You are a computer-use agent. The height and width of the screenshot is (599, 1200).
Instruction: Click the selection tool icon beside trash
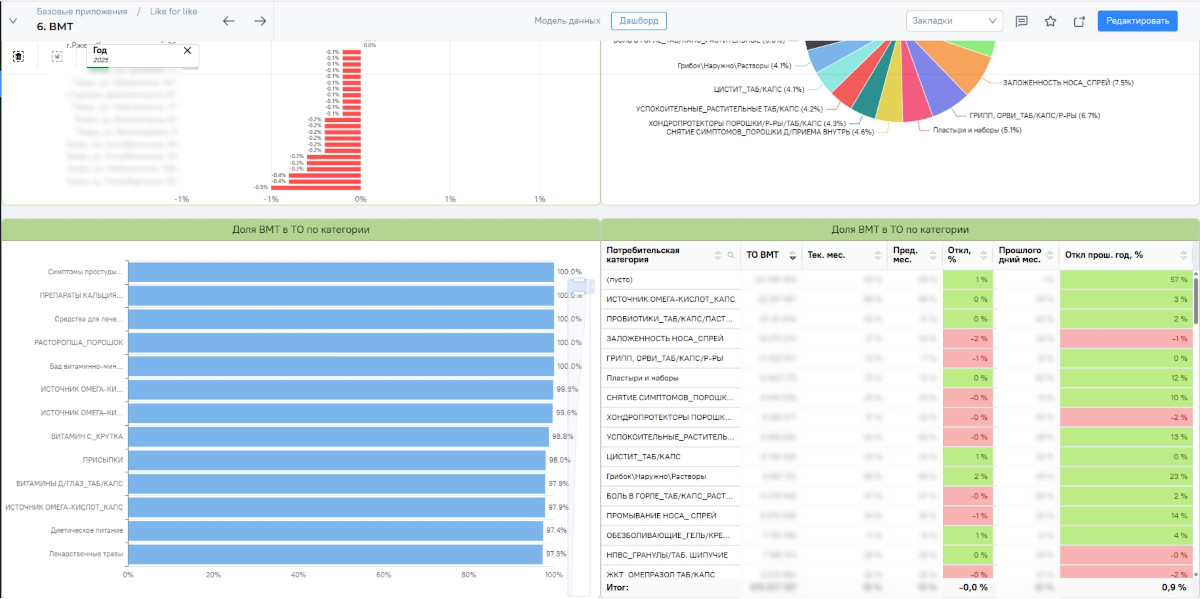tap(57, 56)
